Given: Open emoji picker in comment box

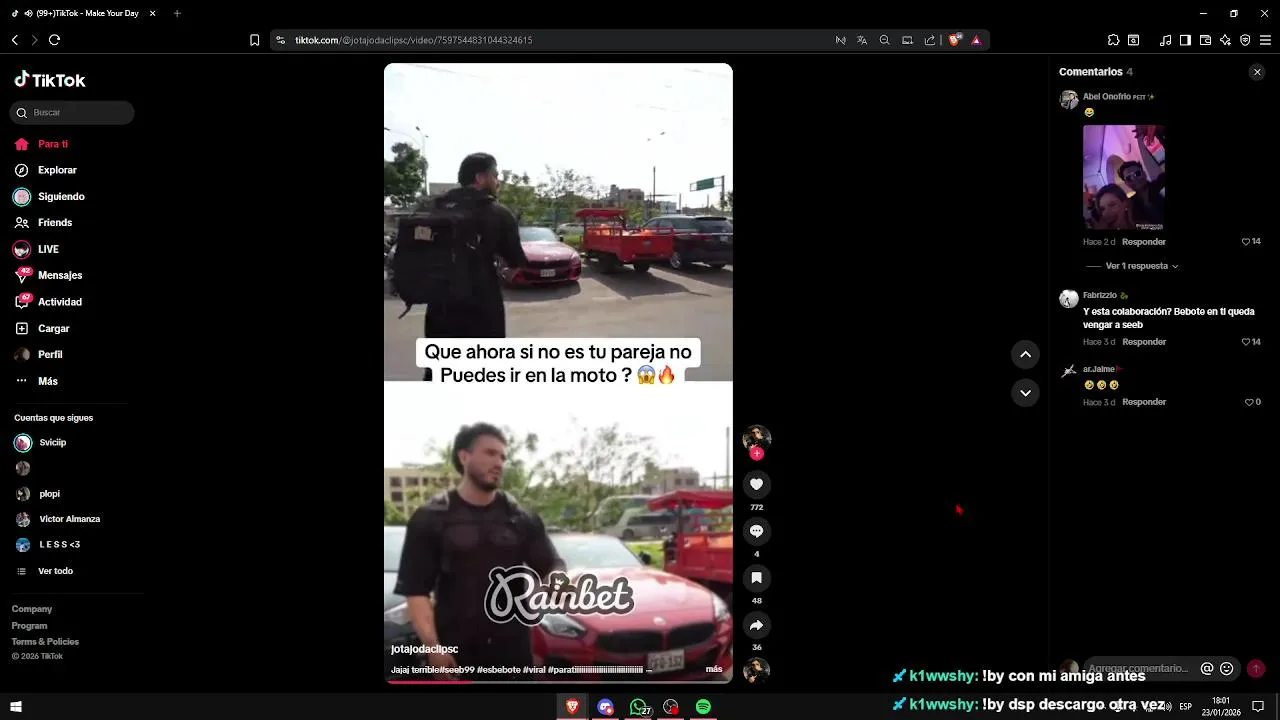Looking at the screenshot, I should (1227, 669).
